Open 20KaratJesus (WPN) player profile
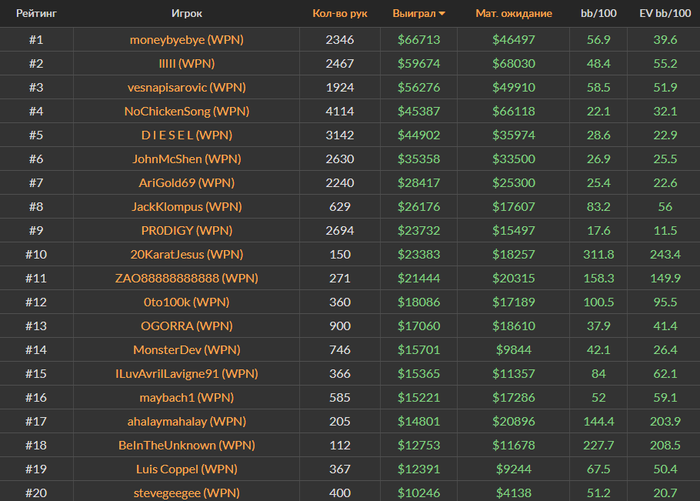 pos(186,254)
